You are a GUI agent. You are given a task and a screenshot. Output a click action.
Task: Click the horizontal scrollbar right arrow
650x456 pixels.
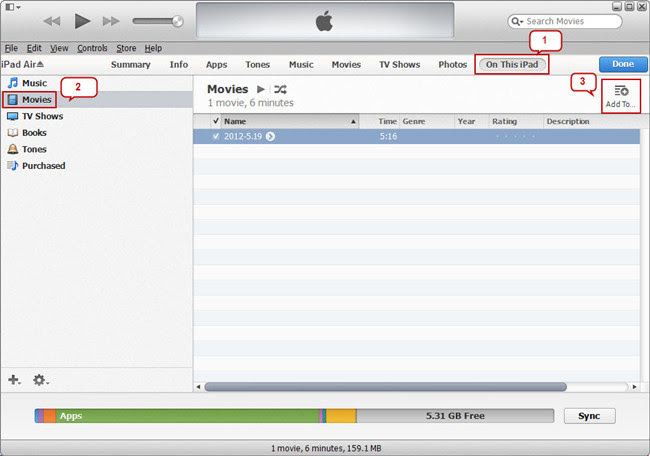pyautogui.click(x=634, y=387)
